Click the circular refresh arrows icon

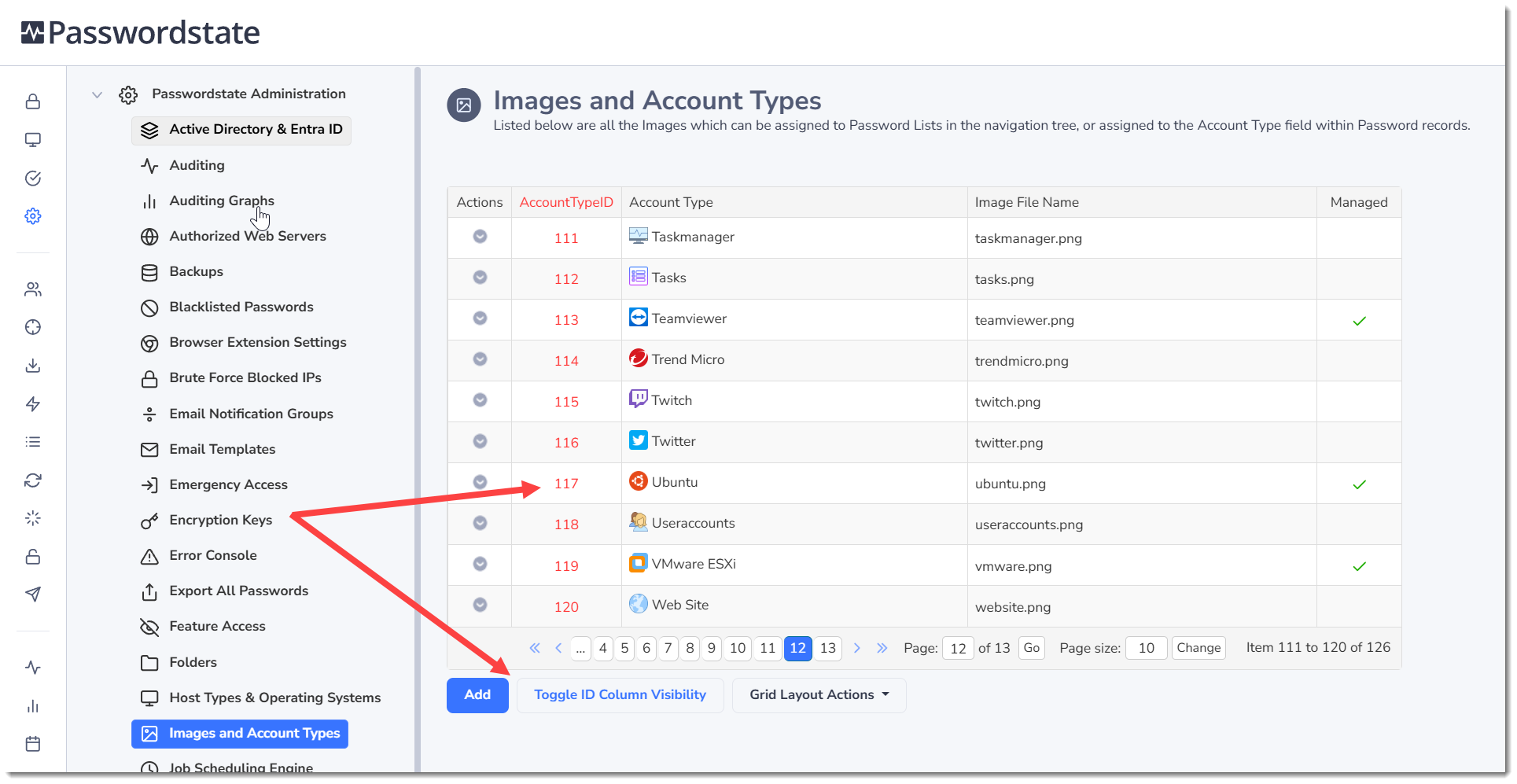(33, 480)
